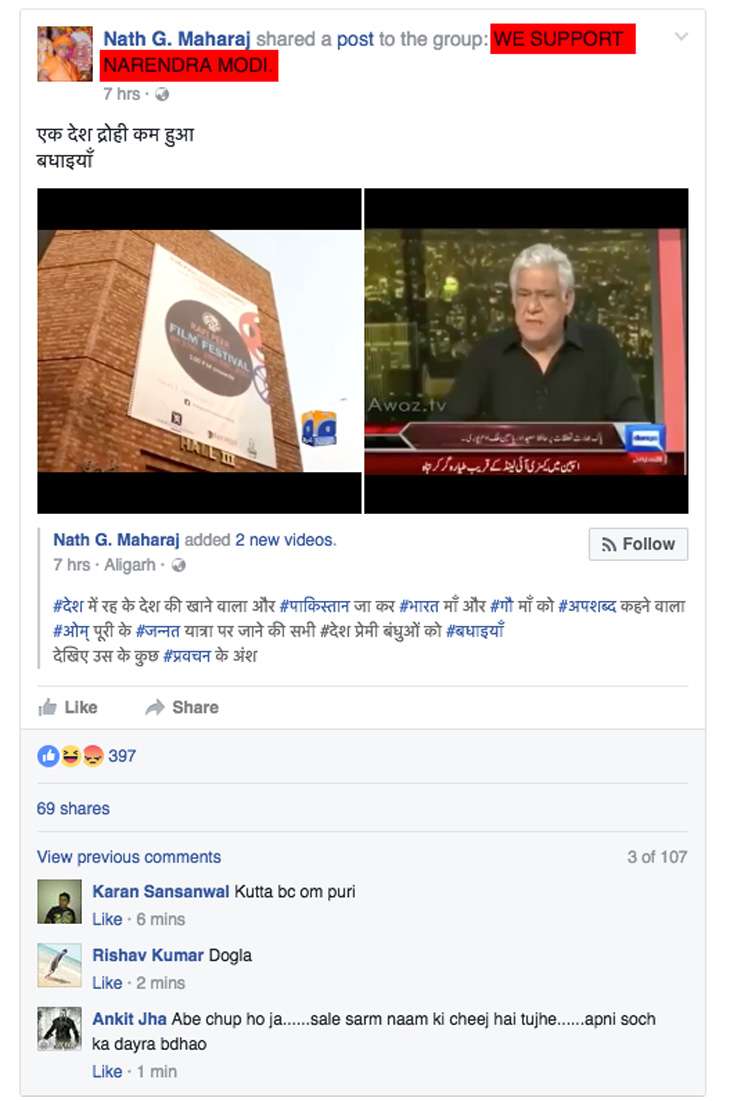Open the #पाकिस्तान hashtag link
Viewport: 730px width, 1101px height.
314,605
